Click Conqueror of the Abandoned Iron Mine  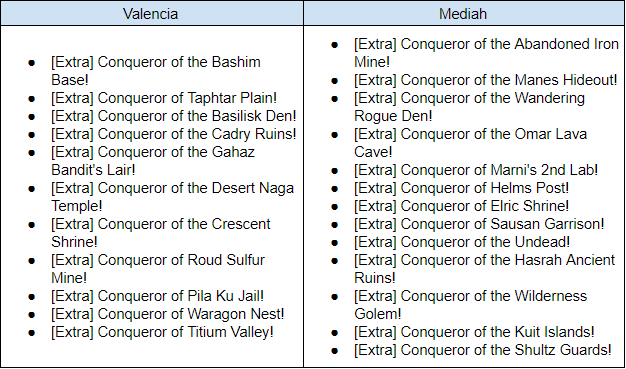486,53
